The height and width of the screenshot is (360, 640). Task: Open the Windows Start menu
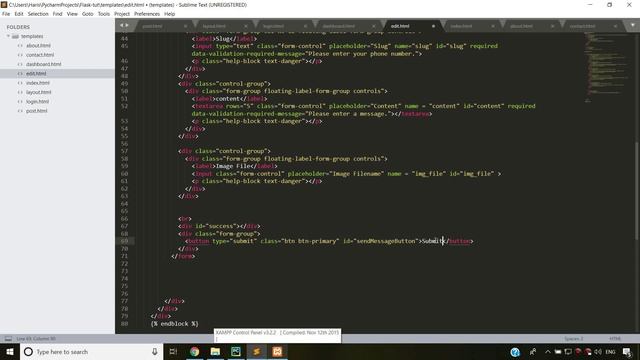pos(10,351)
